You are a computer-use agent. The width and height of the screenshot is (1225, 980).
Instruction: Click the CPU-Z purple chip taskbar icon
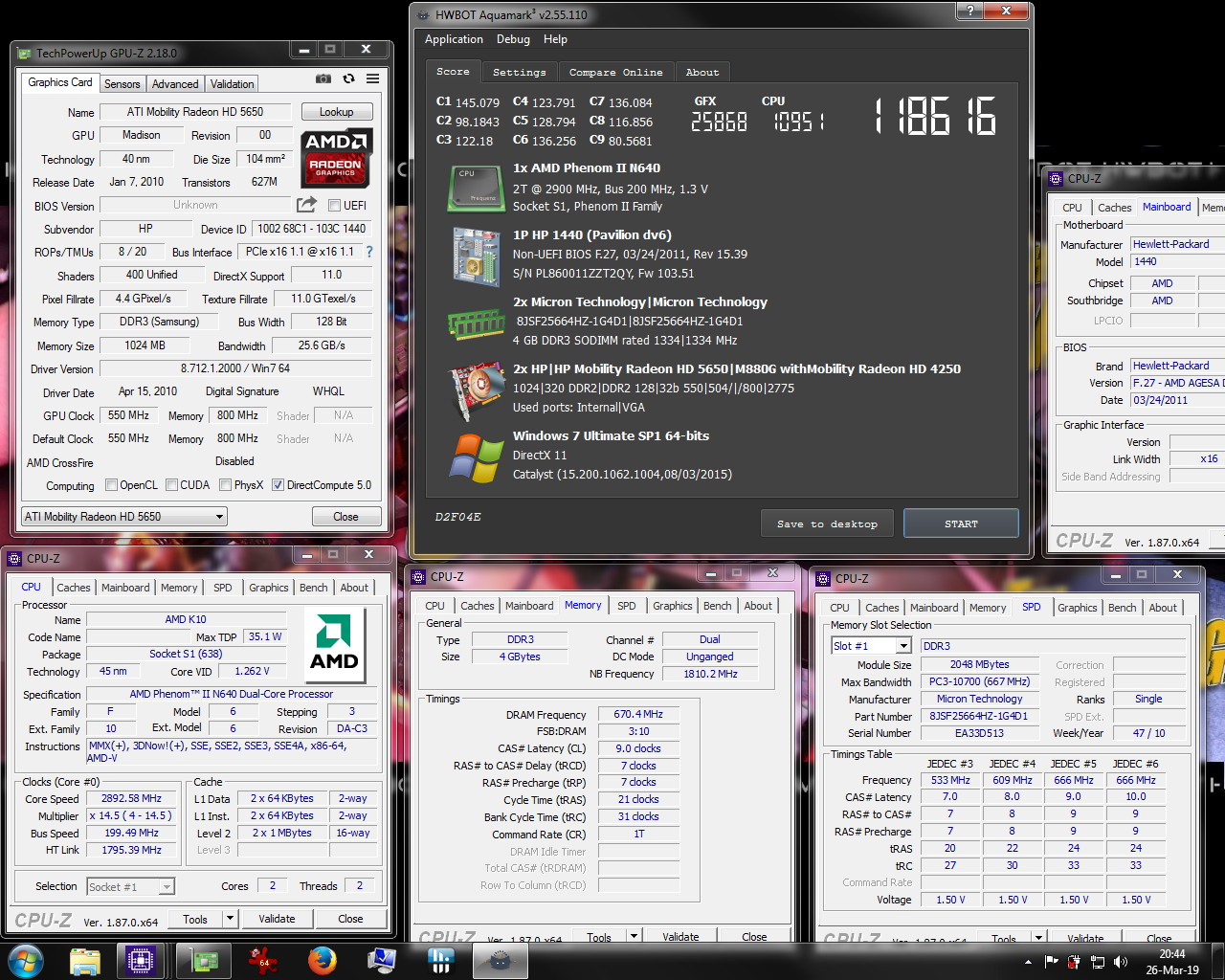[x=141, y=960]
